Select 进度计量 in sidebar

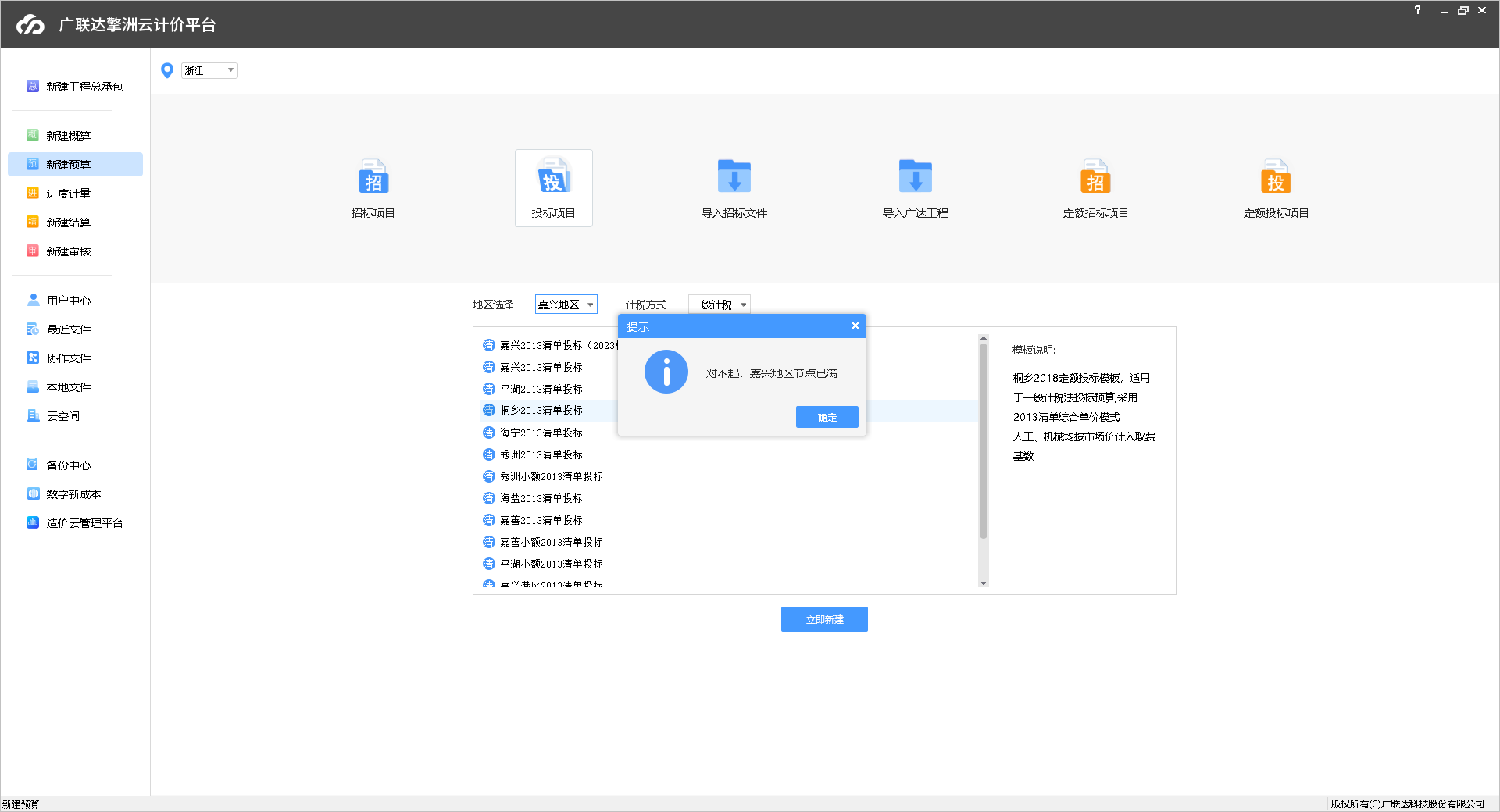point(75,194)
